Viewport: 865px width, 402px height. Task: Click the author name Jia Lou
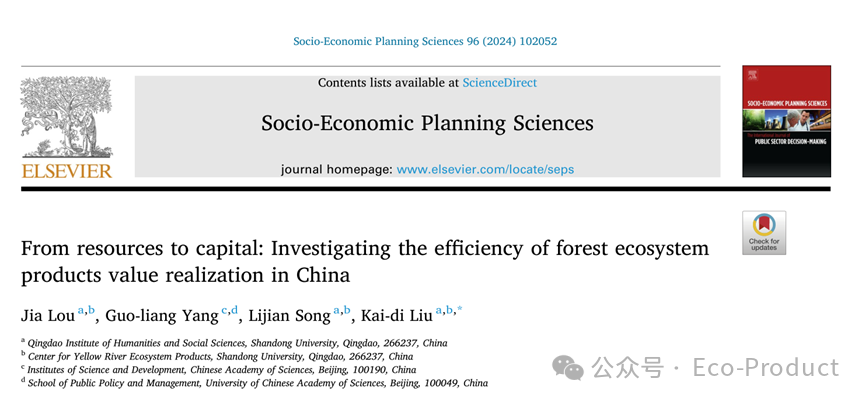click(47, 315)
